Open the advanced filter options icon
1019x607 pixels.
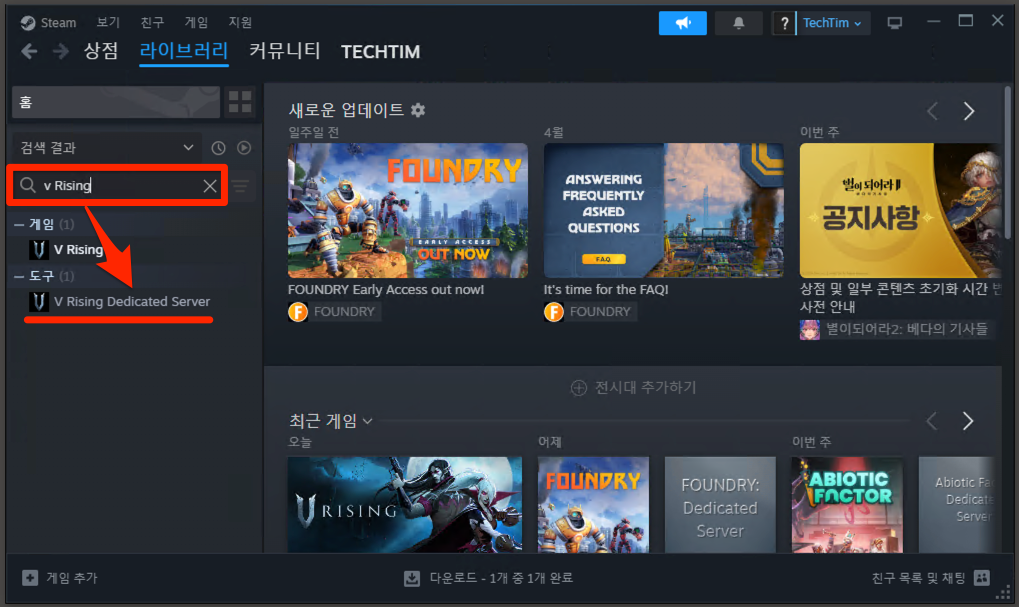click(241, 187)
